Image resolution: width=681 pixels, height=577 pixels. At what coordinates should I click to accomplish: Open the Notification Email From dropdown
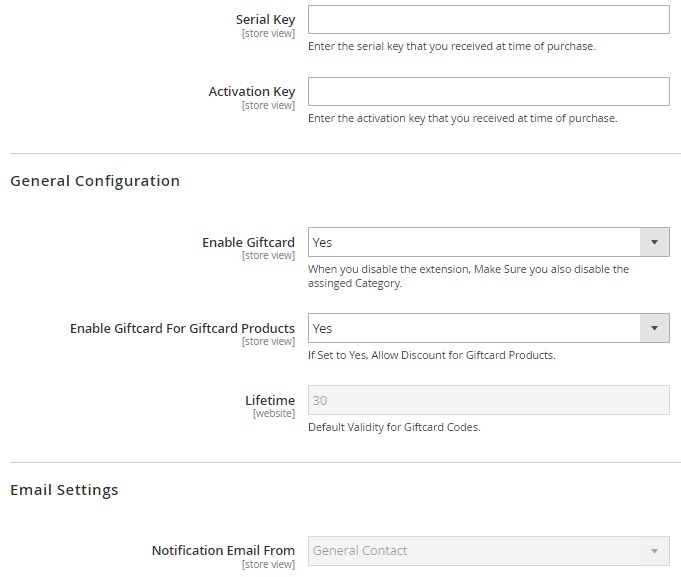coord(474,550)
